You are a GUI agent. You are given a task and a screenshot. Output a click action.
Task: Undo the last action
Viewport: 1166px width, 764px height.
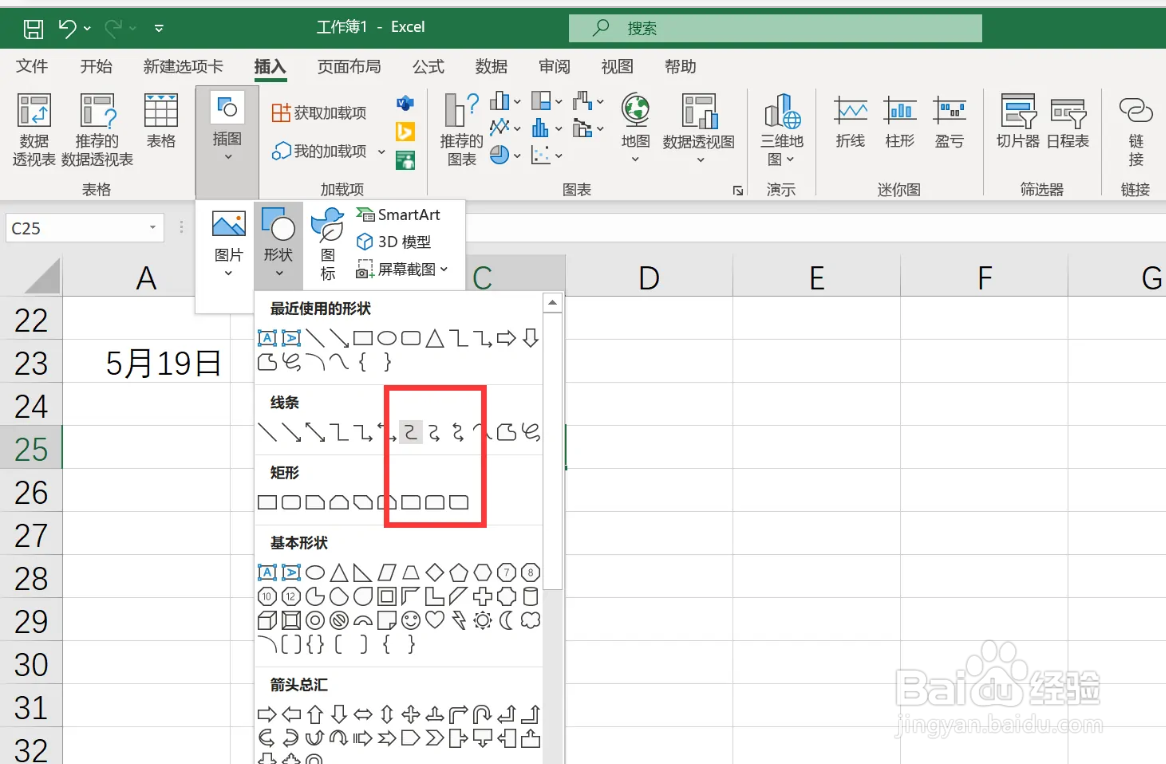tap(68, 28)
